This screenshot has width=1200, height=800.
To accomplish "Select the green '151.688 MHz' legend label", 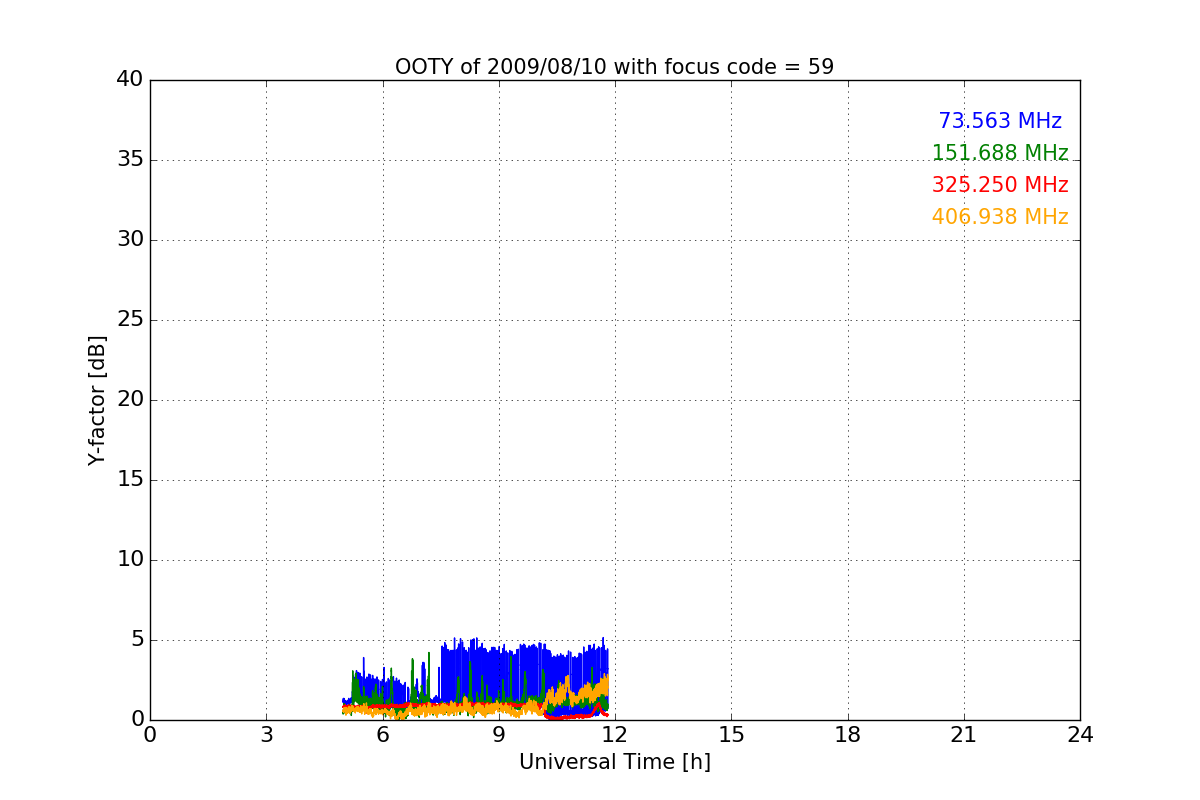I will pos(1000,153).
